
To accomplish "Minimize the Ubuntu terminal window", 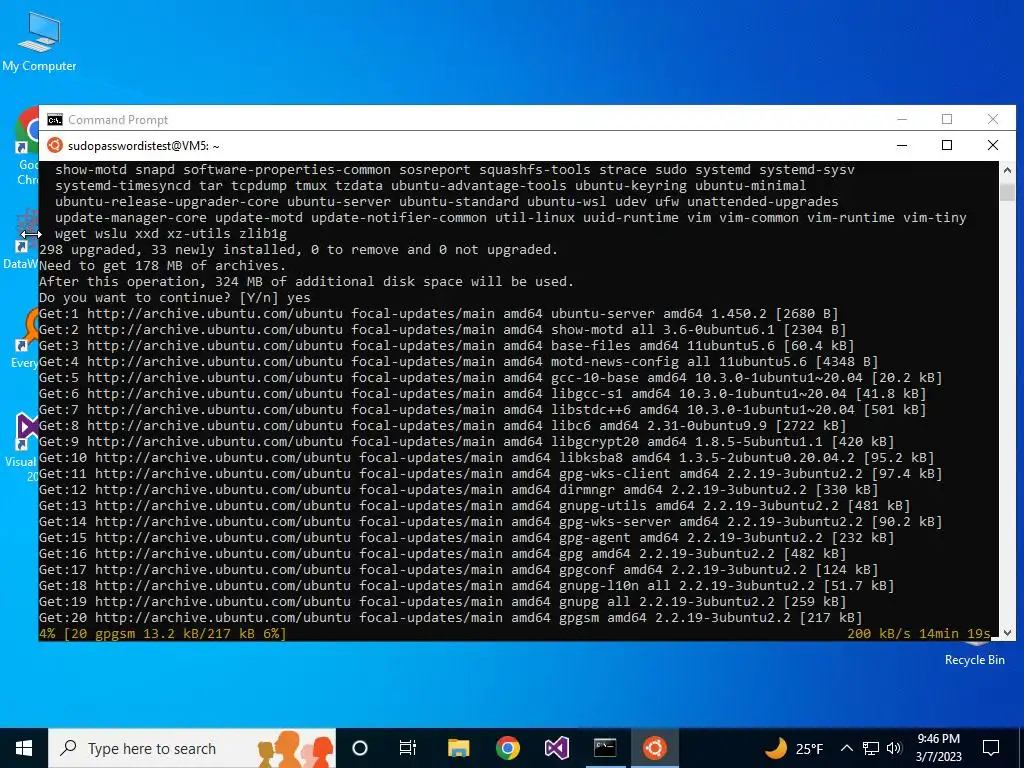I will click(902, 145).
